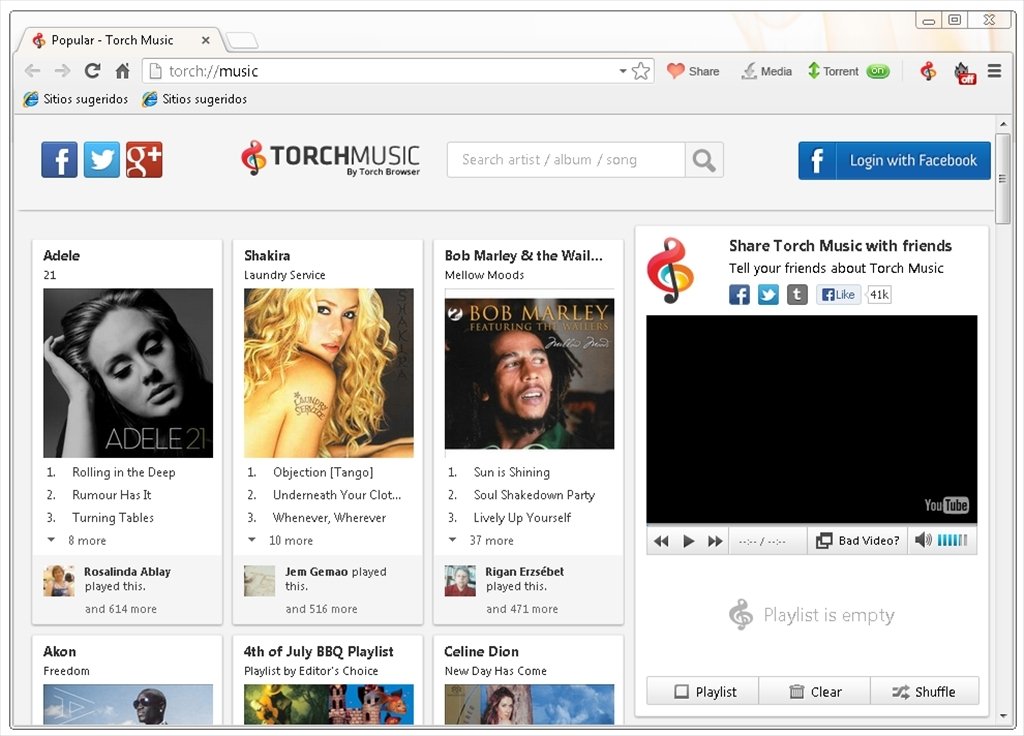This screenshot has height=736, width=1024.
Task: Play the song Turning Tables
Action: point(113,518)
